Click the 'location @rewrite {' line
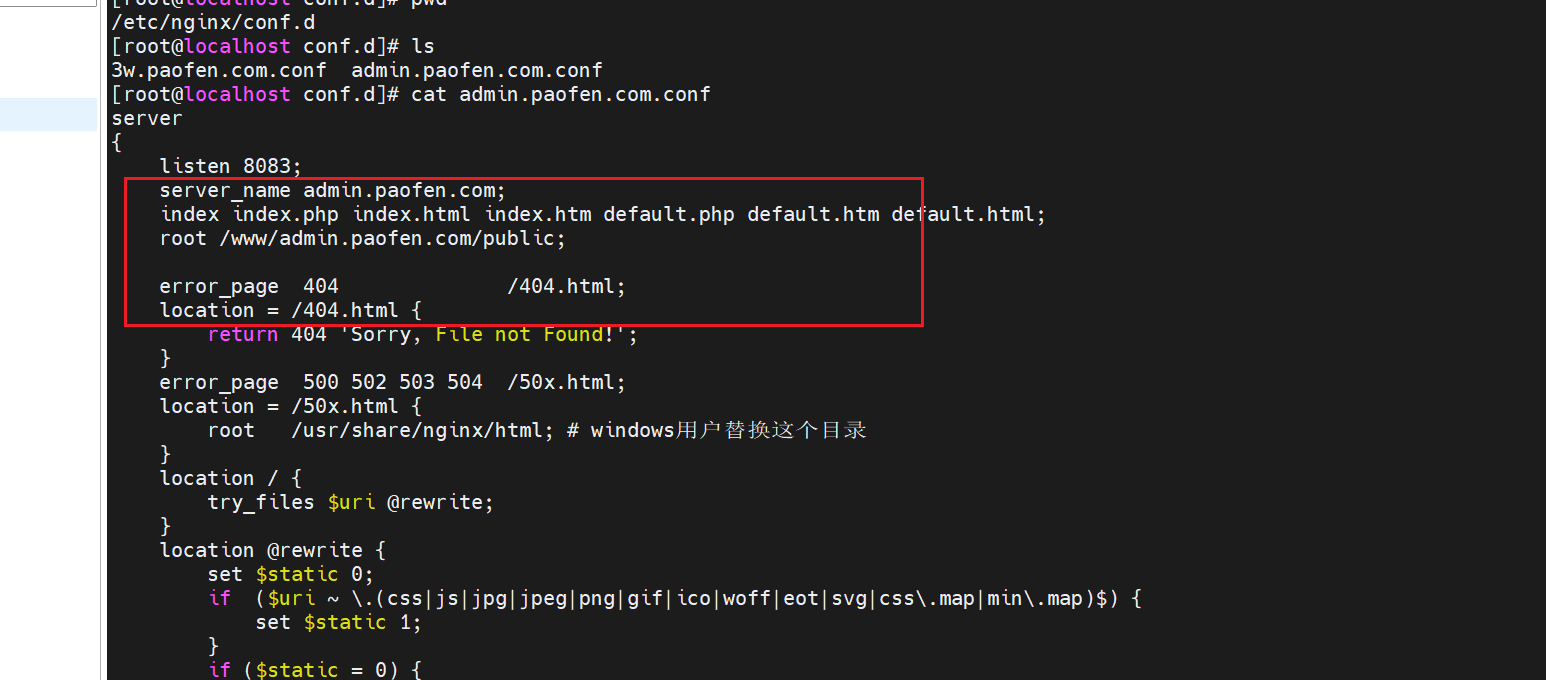 click(272, 550)
